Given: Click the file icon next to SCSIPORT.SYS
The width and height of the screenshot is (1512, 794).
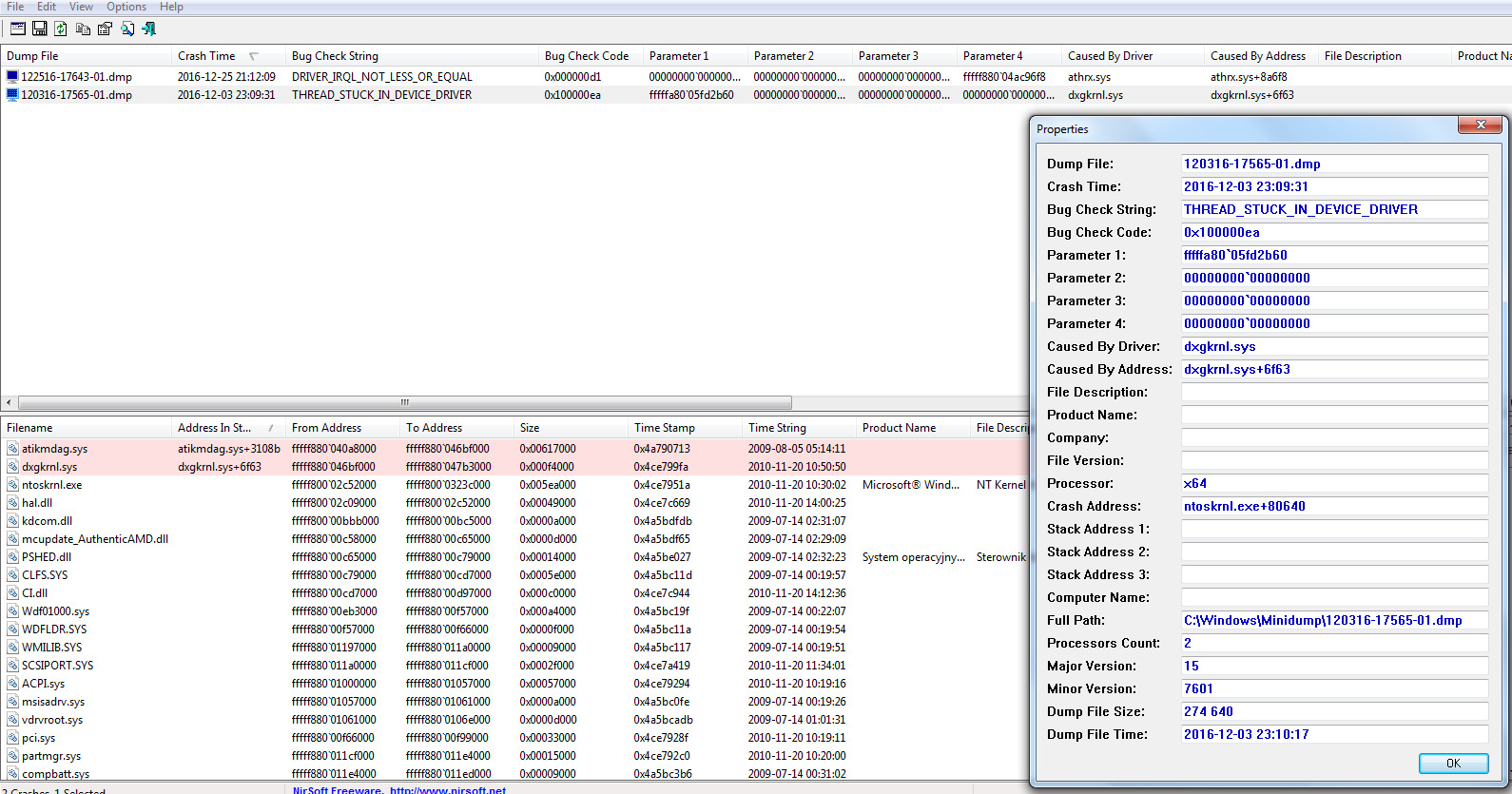Looking at the screenshot, I should (x=12, y=665).
